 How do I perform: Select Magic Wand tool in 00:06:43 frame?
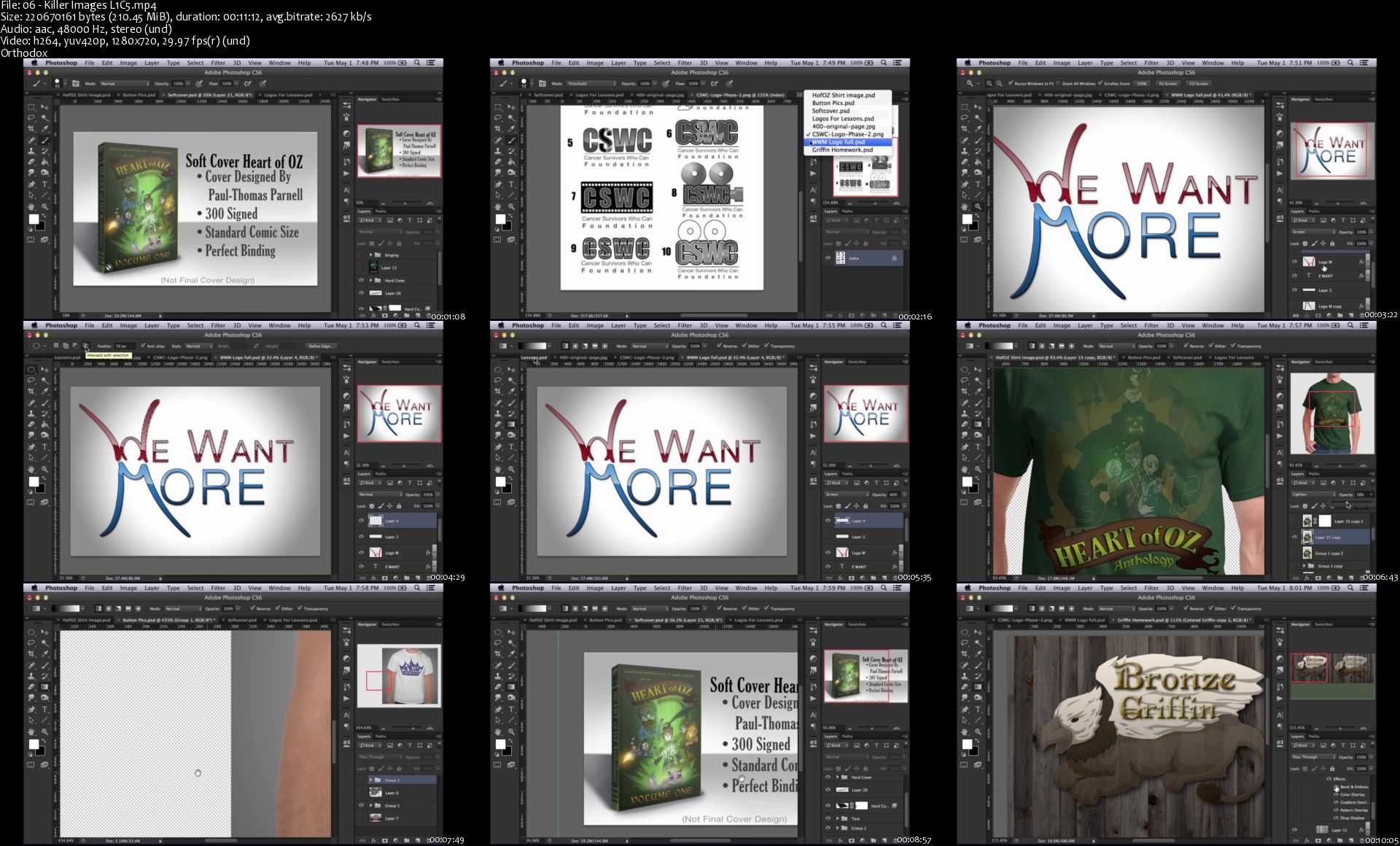pyautogui.click(x=978, y=381)
